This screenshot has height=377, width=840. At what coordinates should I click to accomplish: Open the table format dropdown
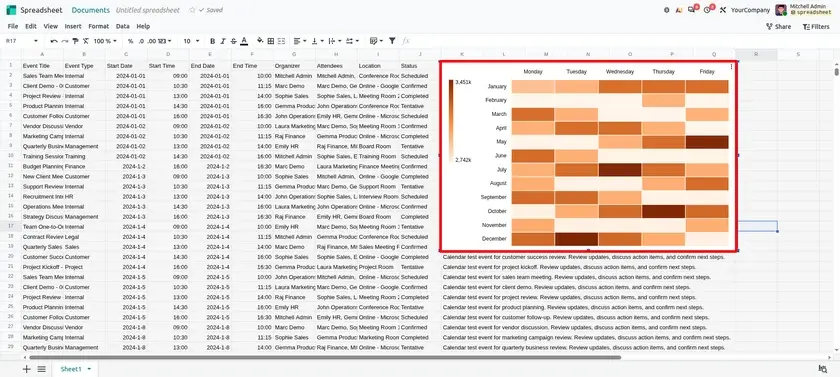click(x=376, y=41)
